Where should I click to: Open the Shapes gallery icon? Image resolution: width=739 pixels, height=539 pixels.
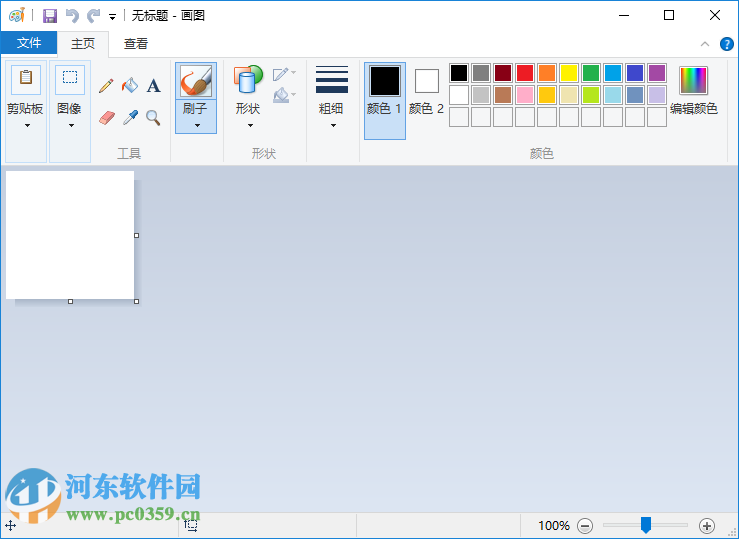[248, 80]
